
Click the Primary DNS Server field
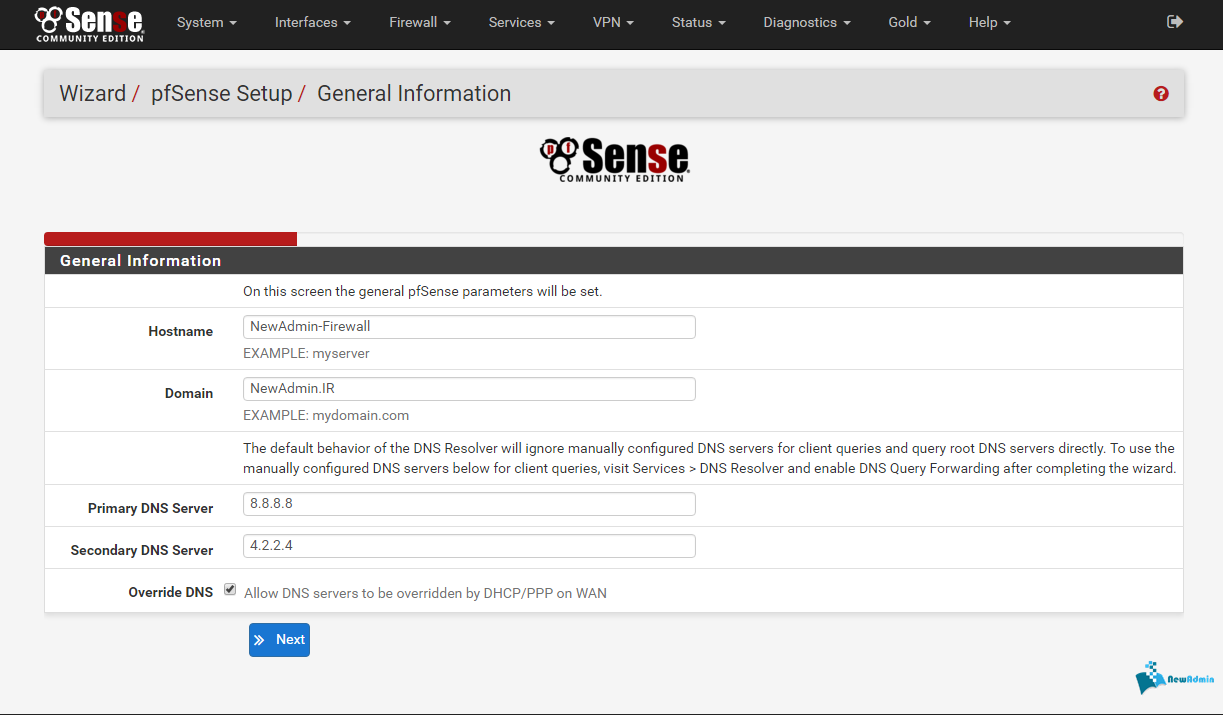[469, 504]
